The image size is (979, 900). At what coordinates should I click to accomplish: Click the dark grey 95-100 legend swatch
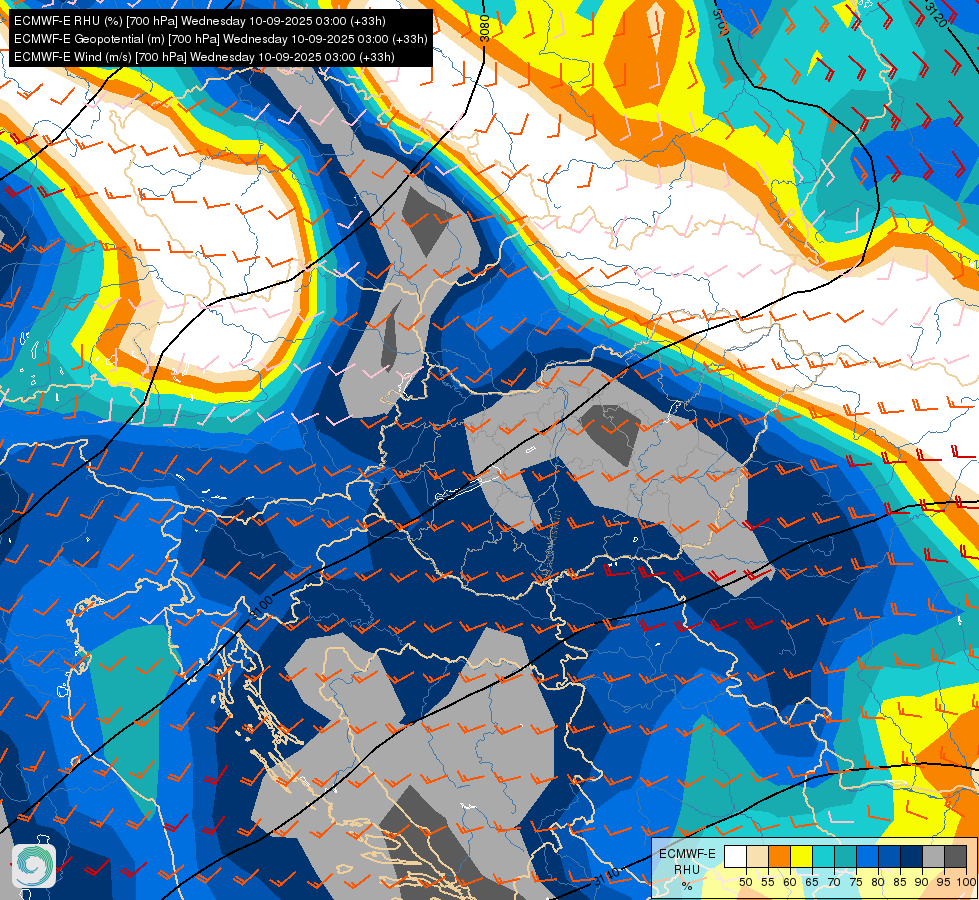tap(955, 856)
